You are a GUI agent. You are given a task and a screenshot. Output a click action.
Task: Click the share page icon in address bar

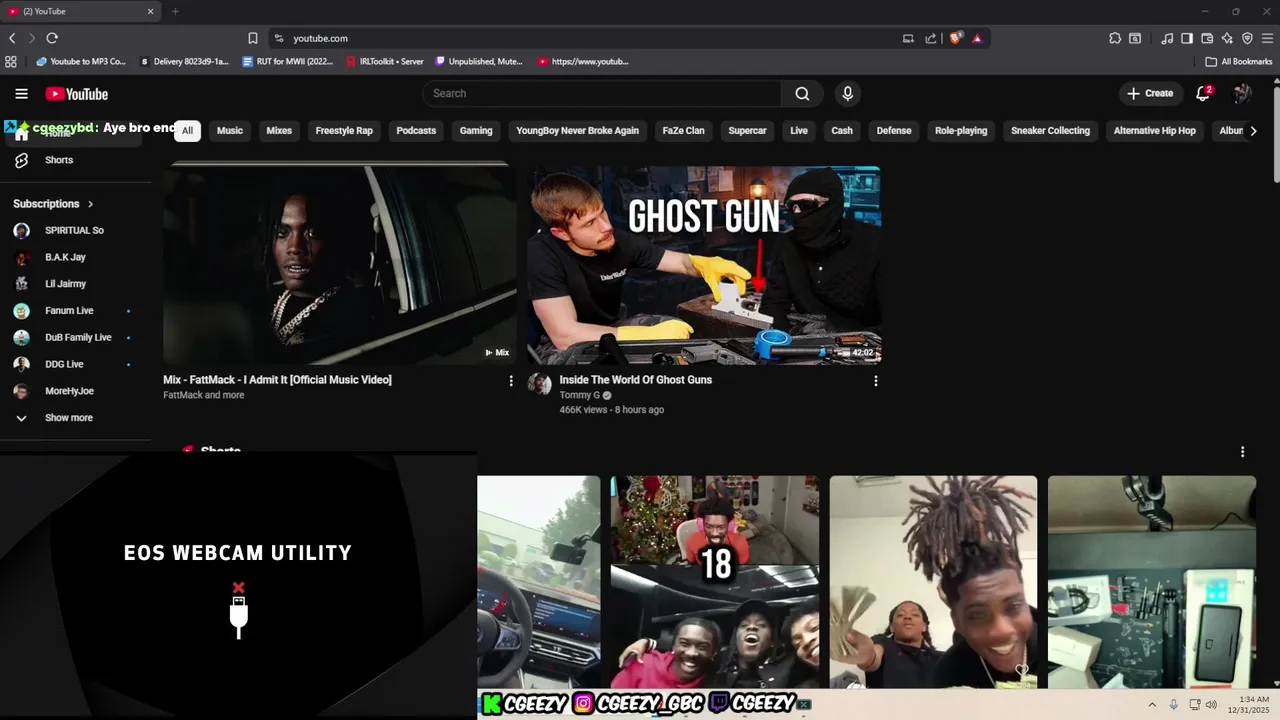[x=931, y=38]
